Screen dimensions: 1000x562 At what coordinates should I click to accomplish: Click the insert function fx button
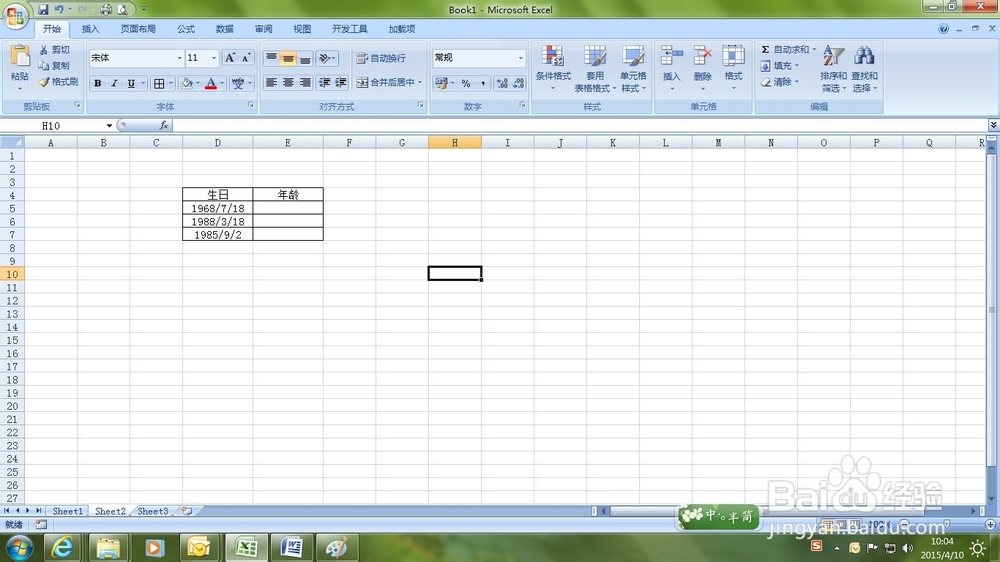click(163, 126)
